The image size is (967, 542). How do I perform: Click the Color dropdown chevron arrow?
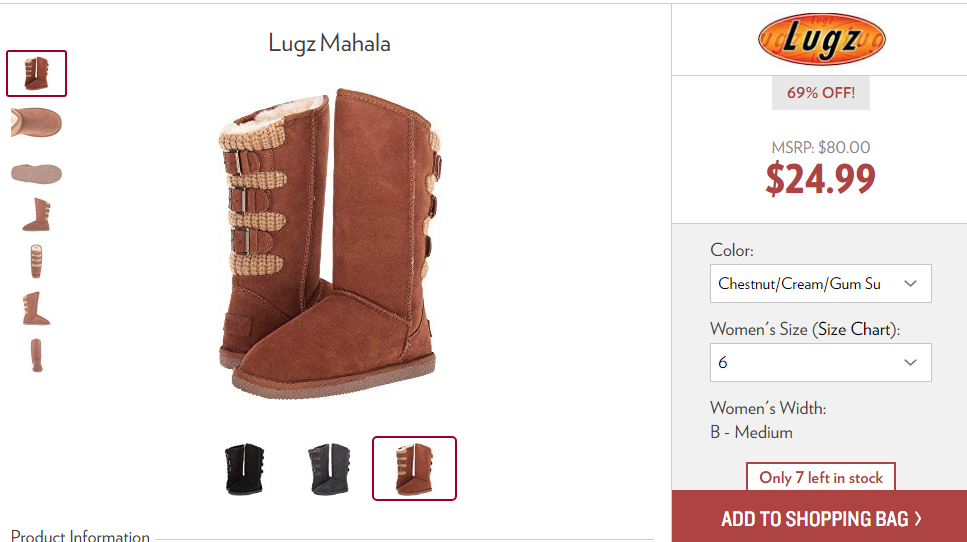[x=910, y=284]
